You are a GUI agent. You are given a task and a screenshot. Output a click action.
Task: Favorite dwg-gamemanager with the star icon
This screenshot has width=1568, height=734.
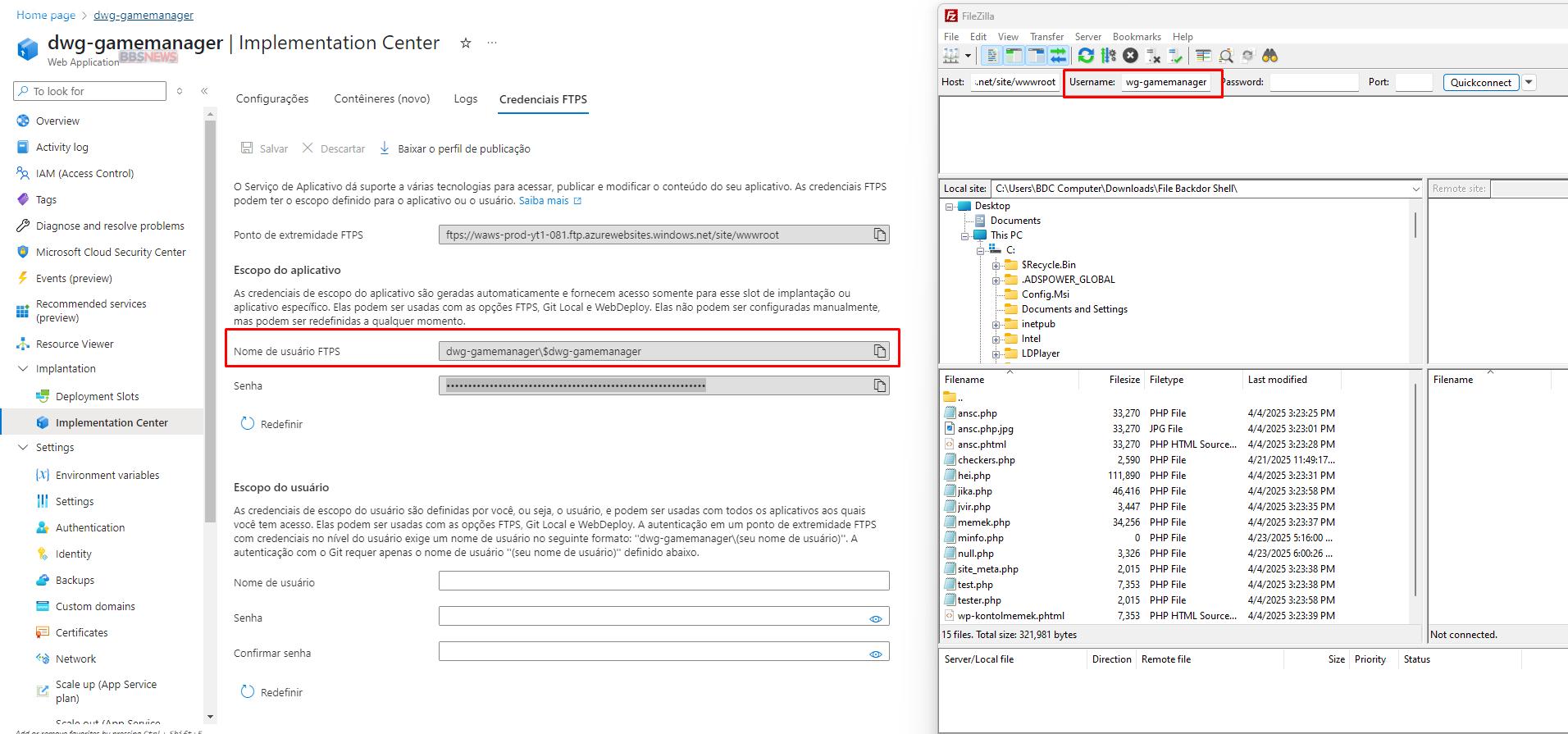(x=466, y=43)
